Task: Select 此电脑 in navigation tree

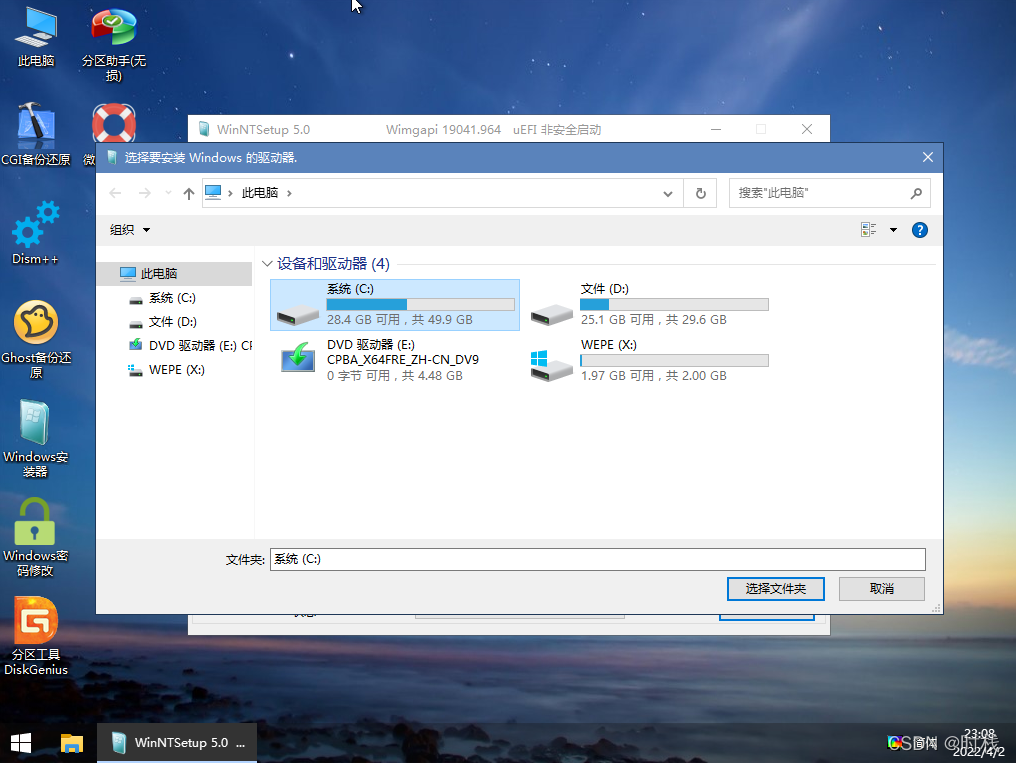Action: click(x=174, y=273)
